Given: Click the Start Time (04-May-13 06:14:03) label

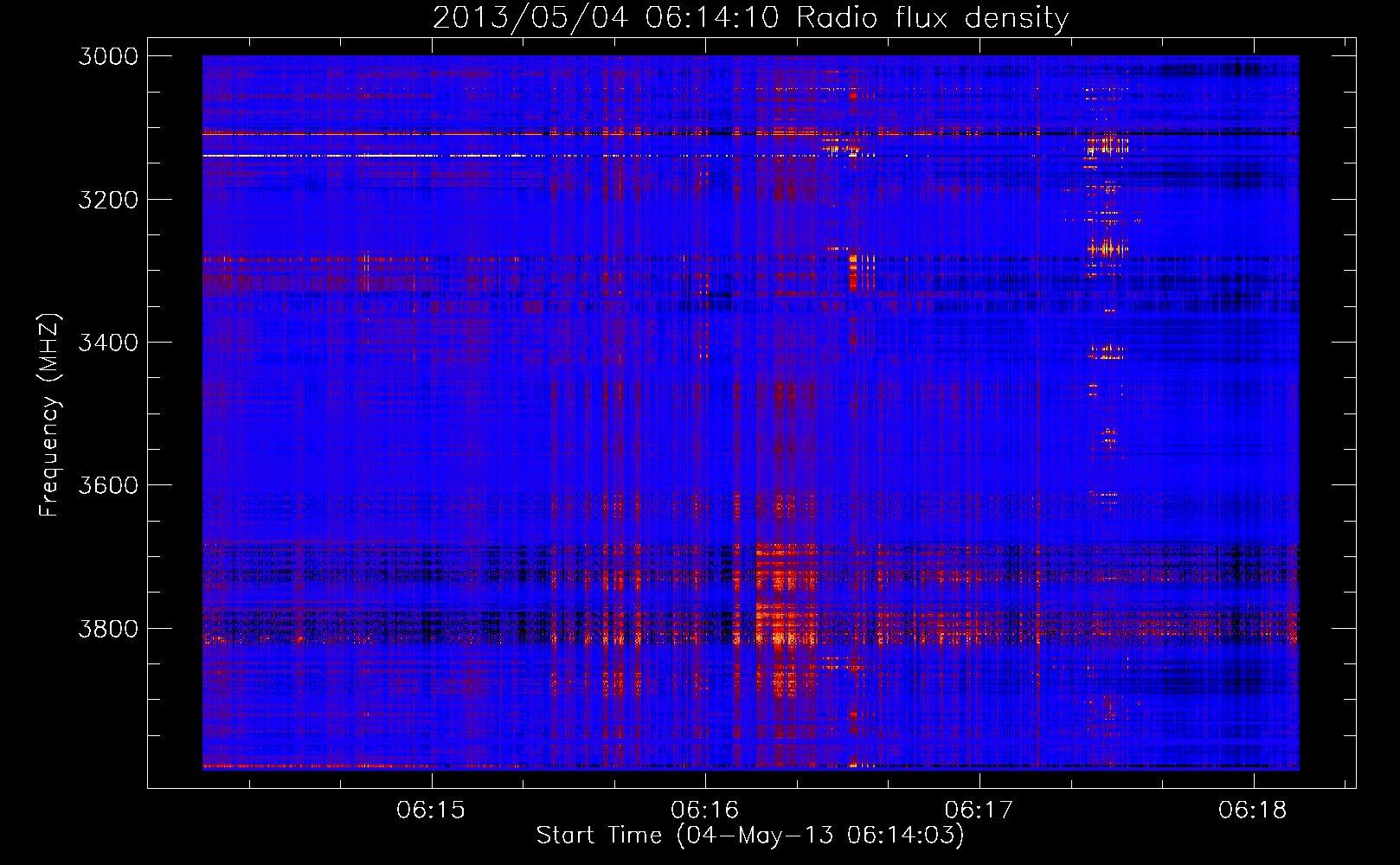Looking at the screenshot, I should 750,836.
